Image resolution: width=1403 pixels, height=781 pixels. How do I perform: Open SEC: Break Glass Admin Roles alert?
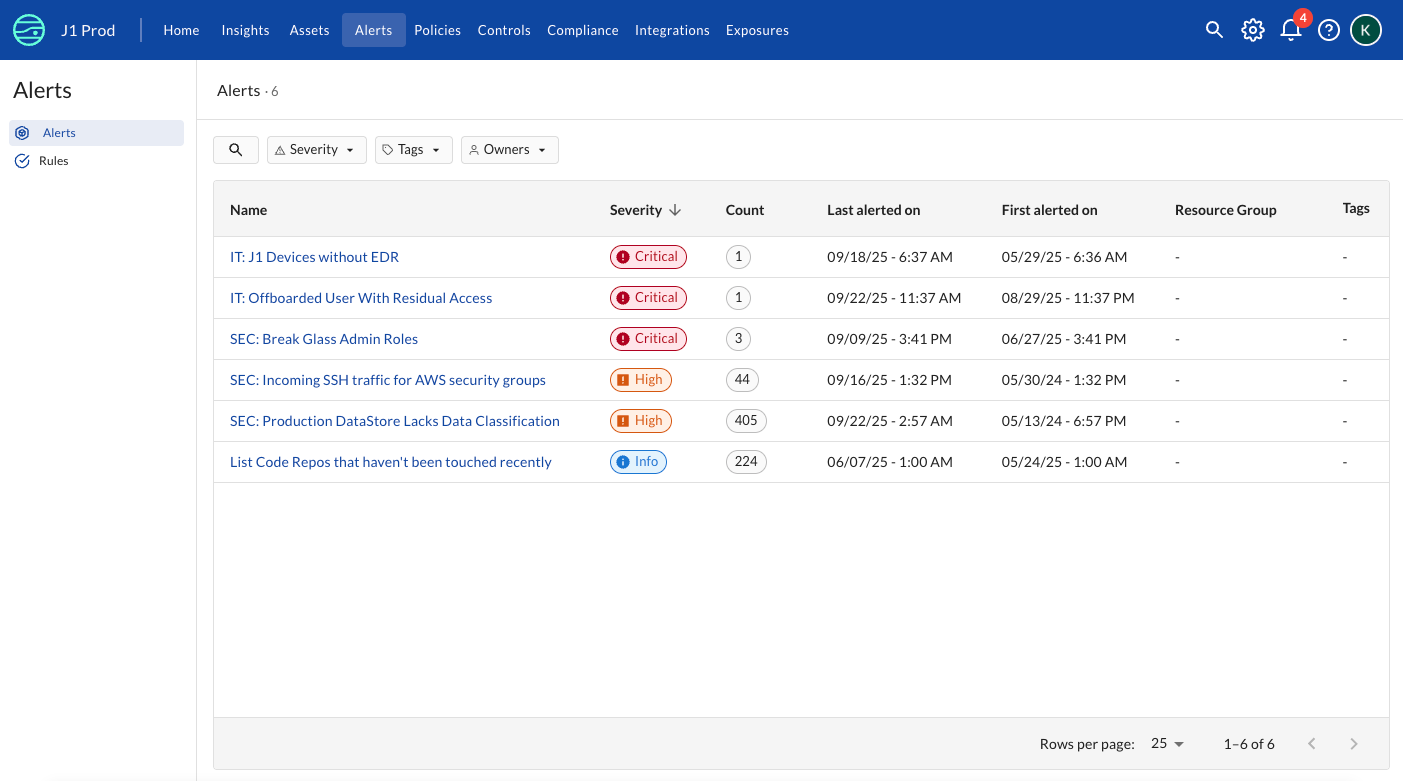pos(324,339)
